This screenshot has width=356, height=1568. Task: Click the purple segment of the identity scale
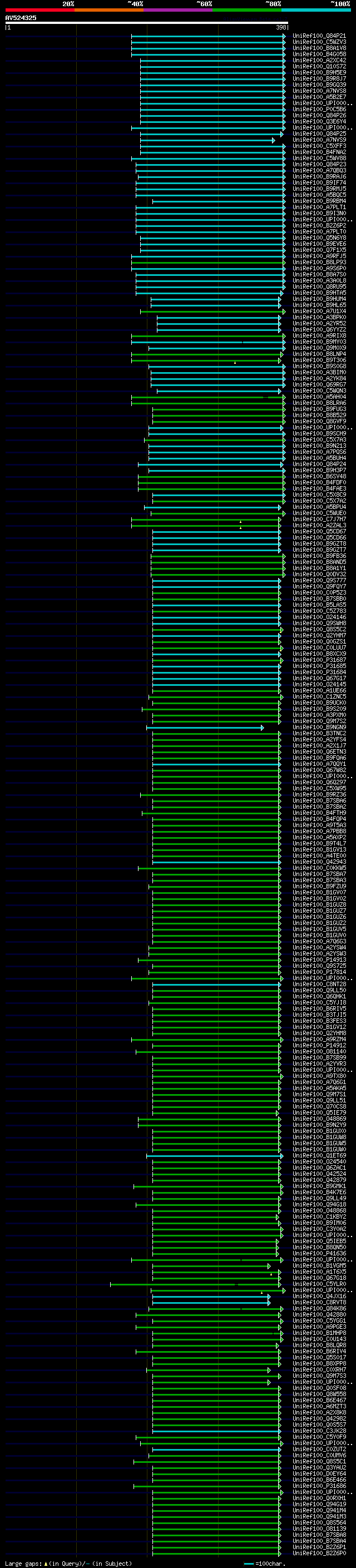pyautogui.click(x=179, y=10)
